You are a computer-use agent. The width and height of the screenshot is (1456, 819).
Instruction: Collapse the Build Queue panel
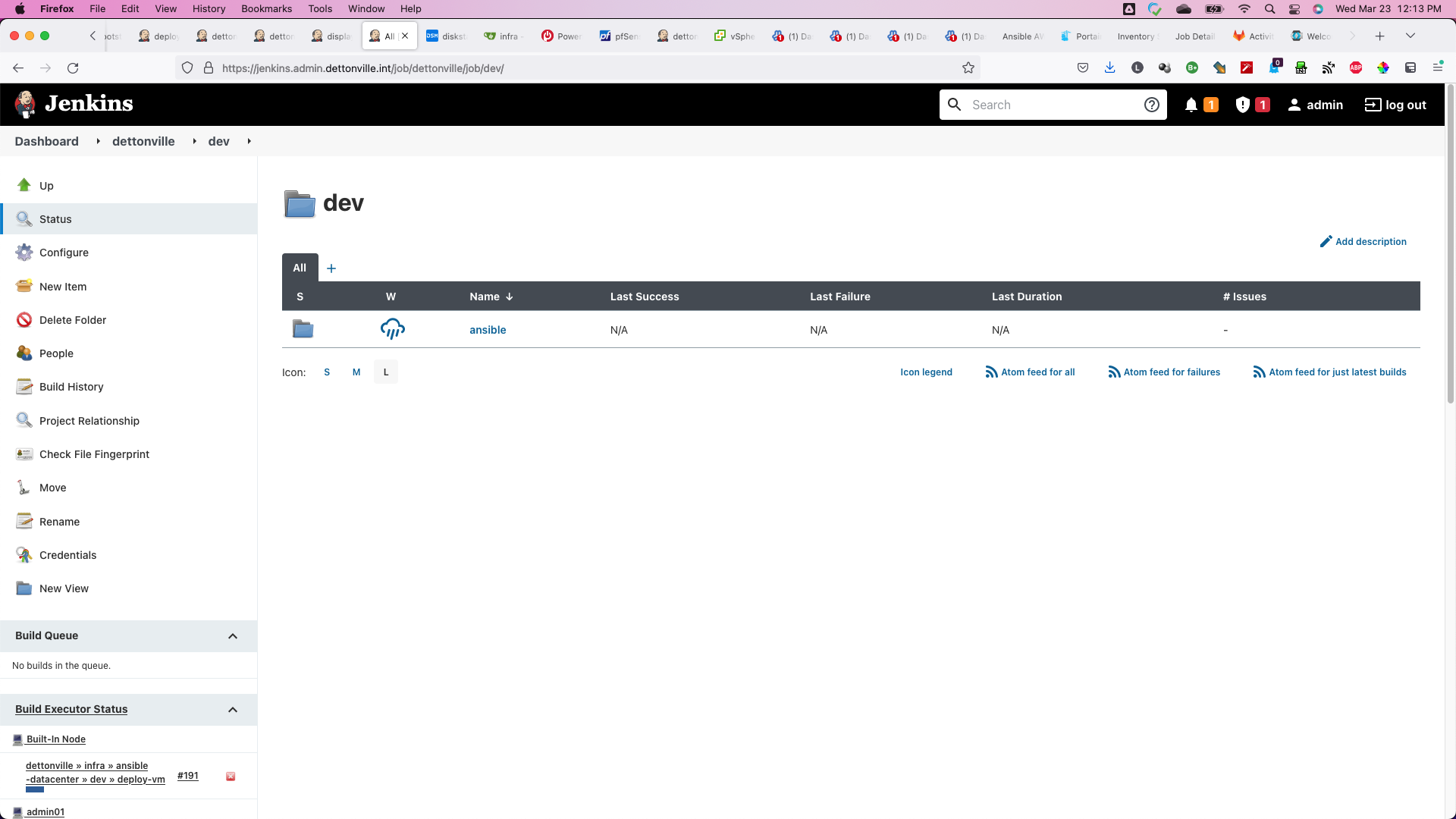233,636
